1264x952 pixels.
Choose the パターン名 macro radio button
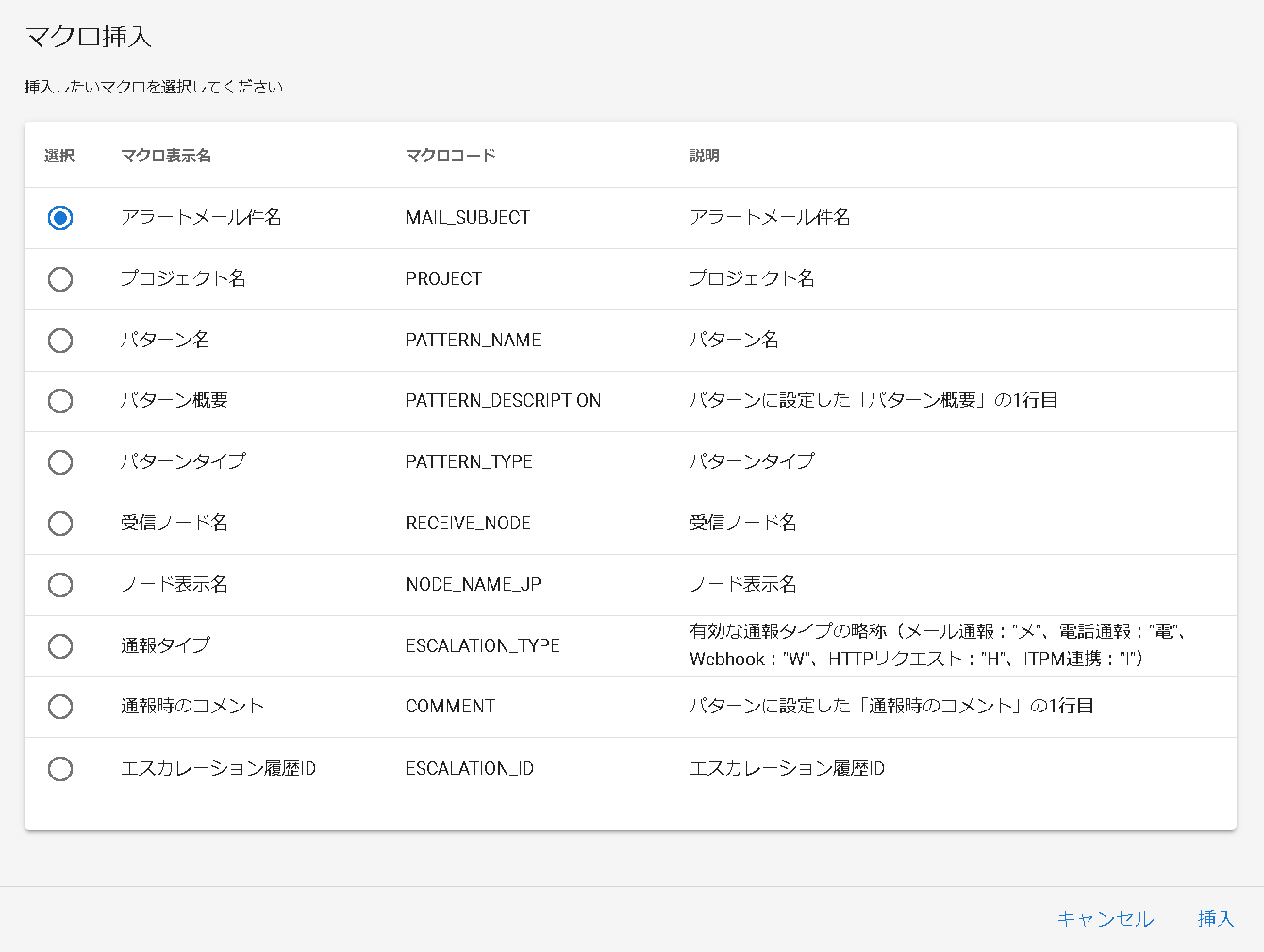click(x=60, y=341)
